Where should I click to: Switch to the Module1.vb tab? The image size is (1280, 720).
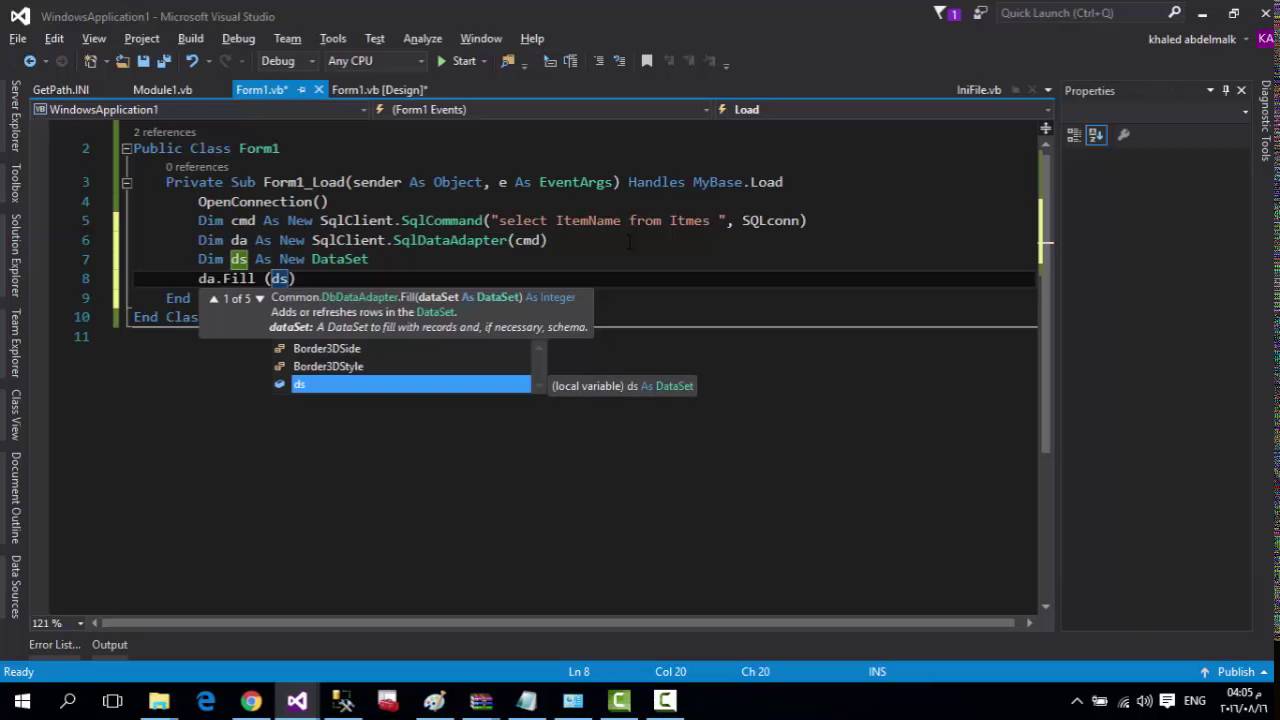coord(162,90)
